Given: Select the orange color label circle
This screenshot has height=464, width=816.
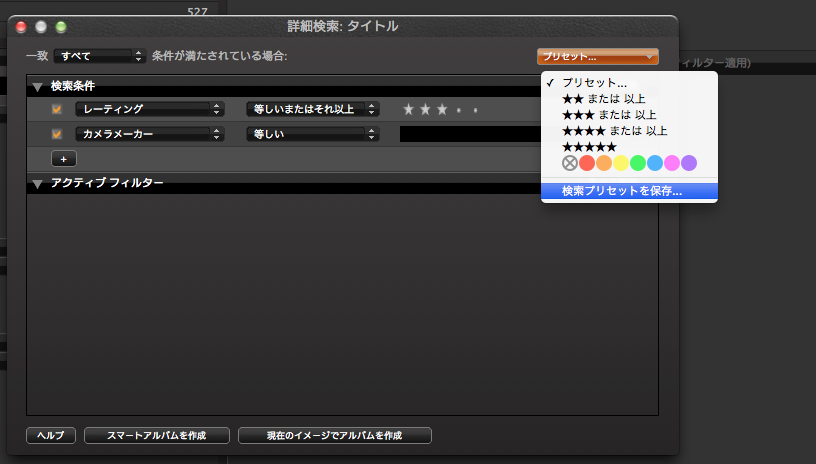Looking at the screenshot, I should 604,163.
